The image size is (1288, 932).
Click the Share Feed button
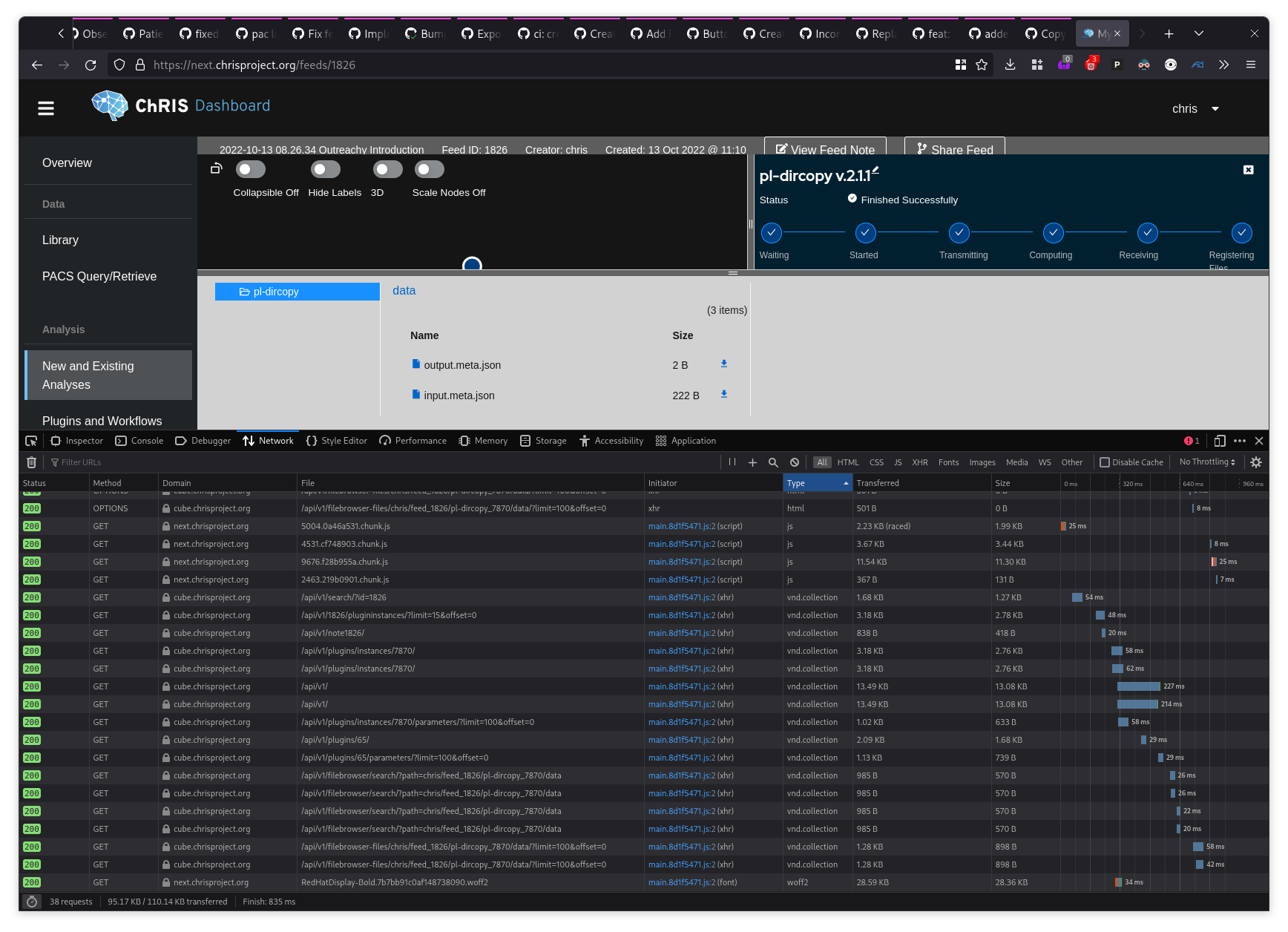(x=954, y=150)
